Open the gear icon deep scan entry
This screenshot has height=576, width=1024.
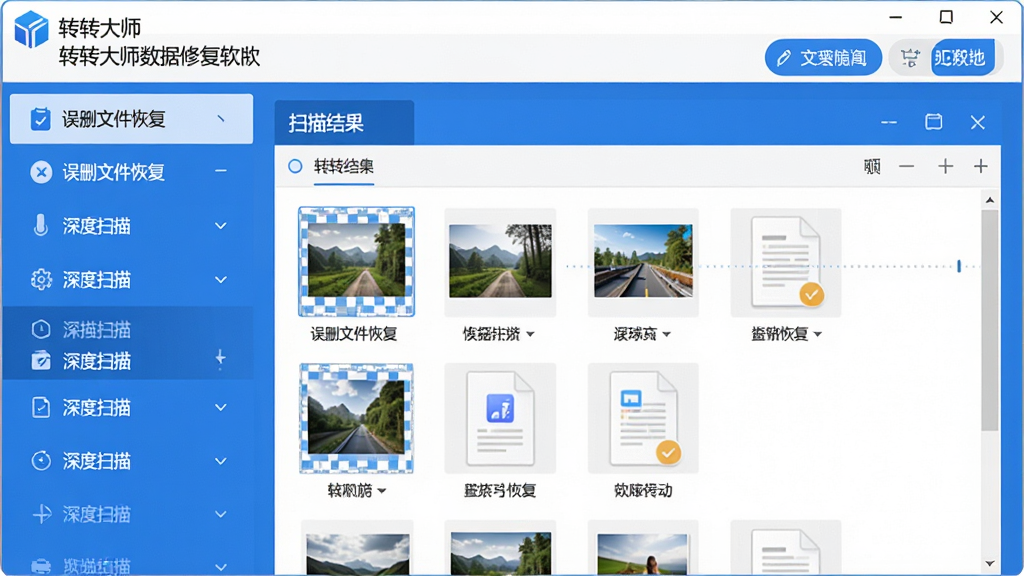(41, 280)
